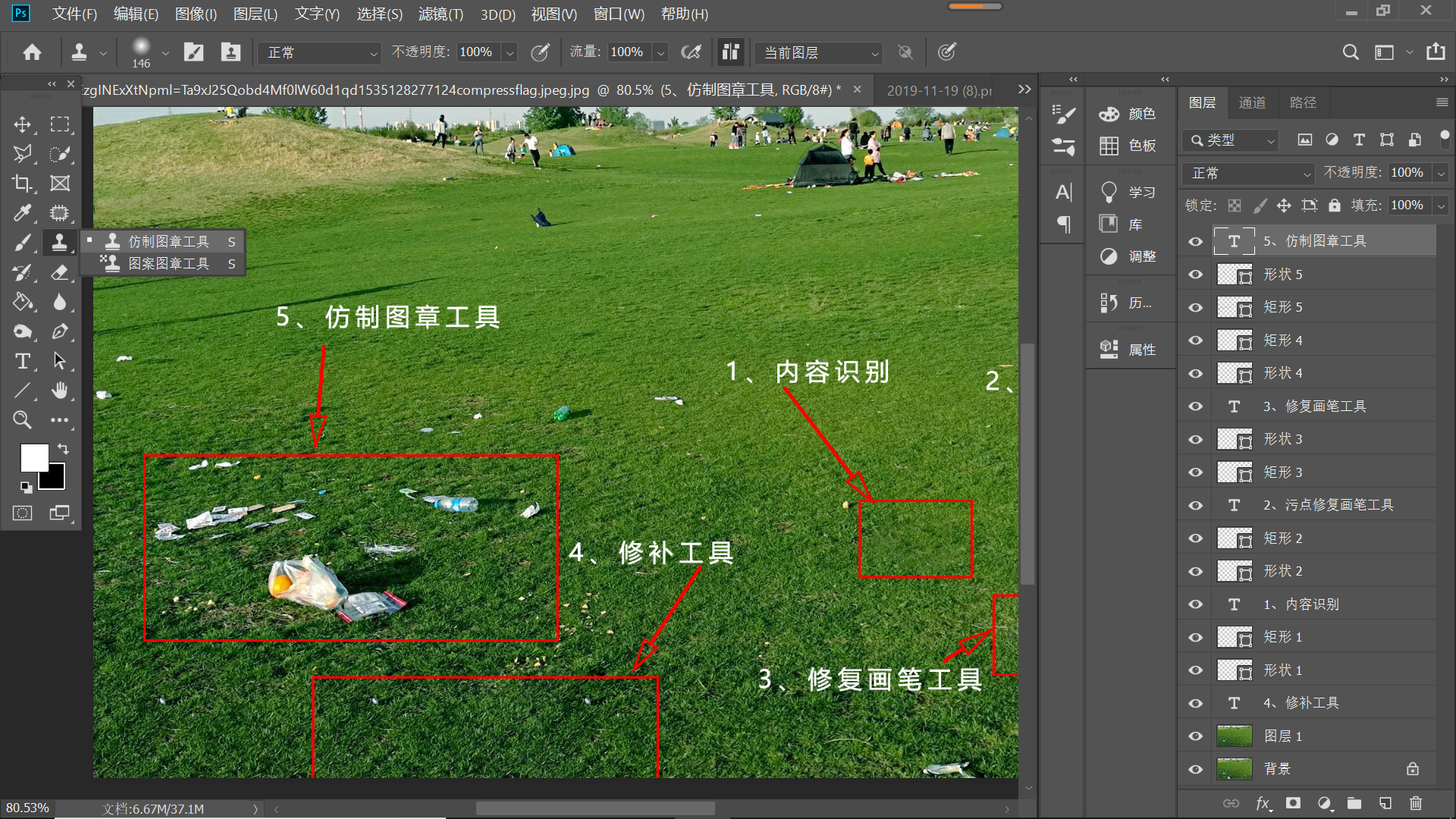This screenshot has height=819, width=1456.
Task: Open the layer 不透明度 dropdown arrow
Action: (x=1441, y=174)
